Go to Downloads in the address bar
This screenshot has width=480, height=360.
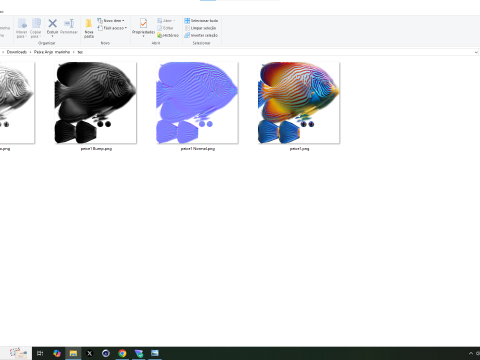(17, 52)
